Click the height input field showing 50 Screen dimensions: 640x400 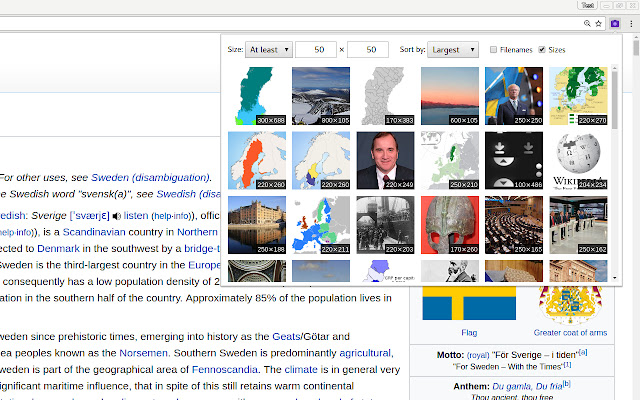coord(368,49)
